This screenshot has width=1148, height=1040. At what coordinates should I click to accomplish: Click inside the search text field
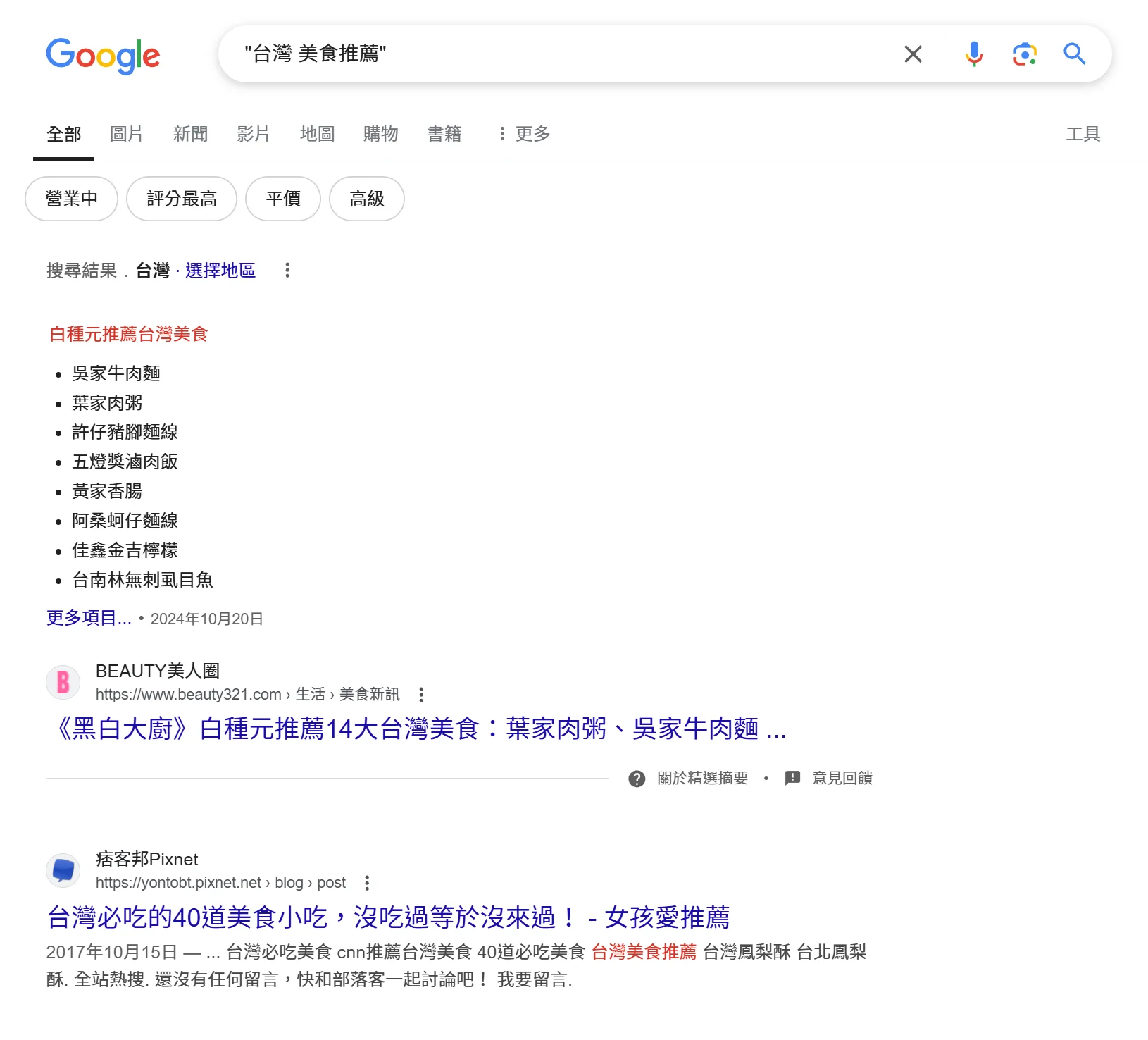(x=563, y=54)
